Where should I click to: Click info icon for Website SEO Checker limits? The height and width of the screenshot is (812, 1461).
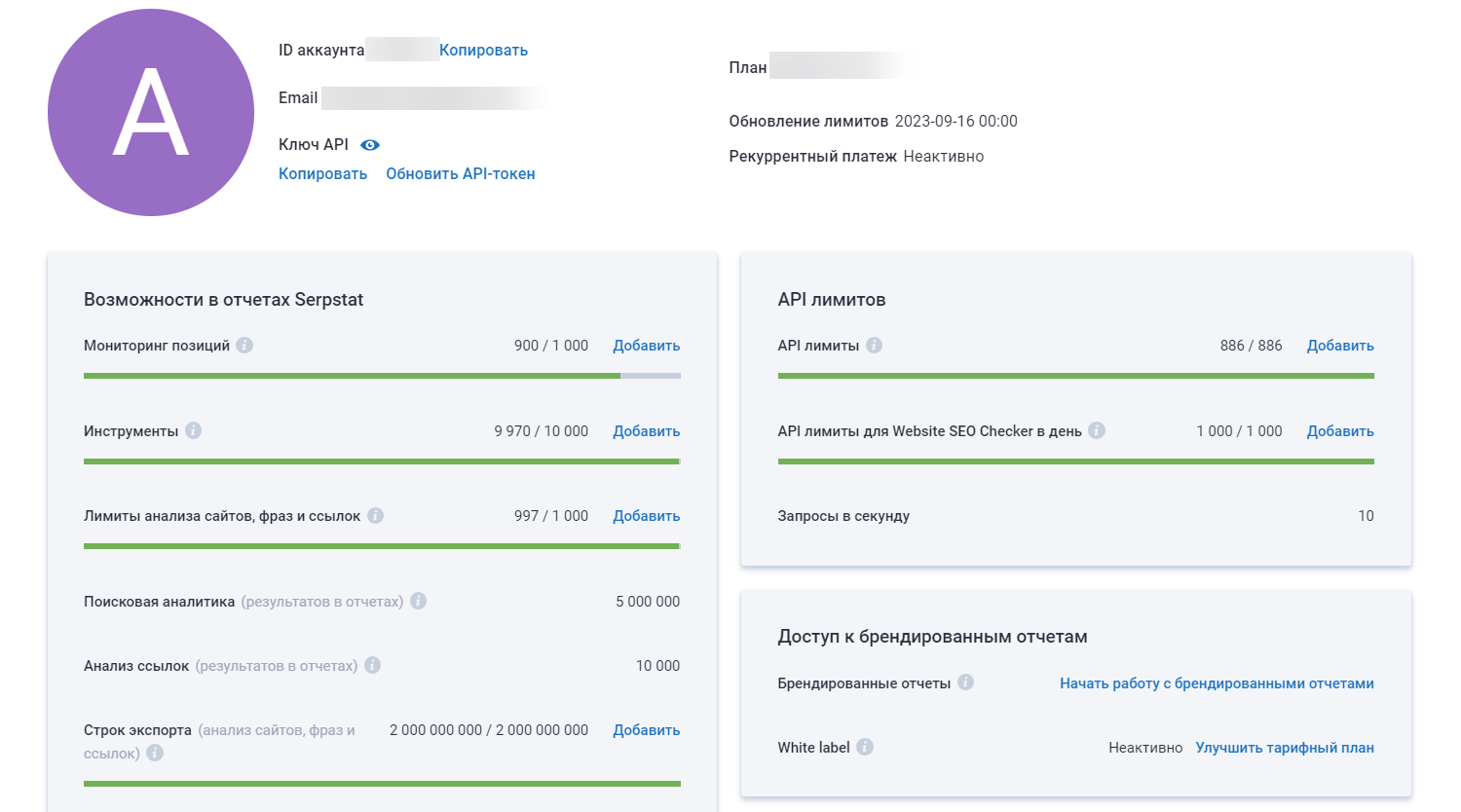coord(1097,430)
